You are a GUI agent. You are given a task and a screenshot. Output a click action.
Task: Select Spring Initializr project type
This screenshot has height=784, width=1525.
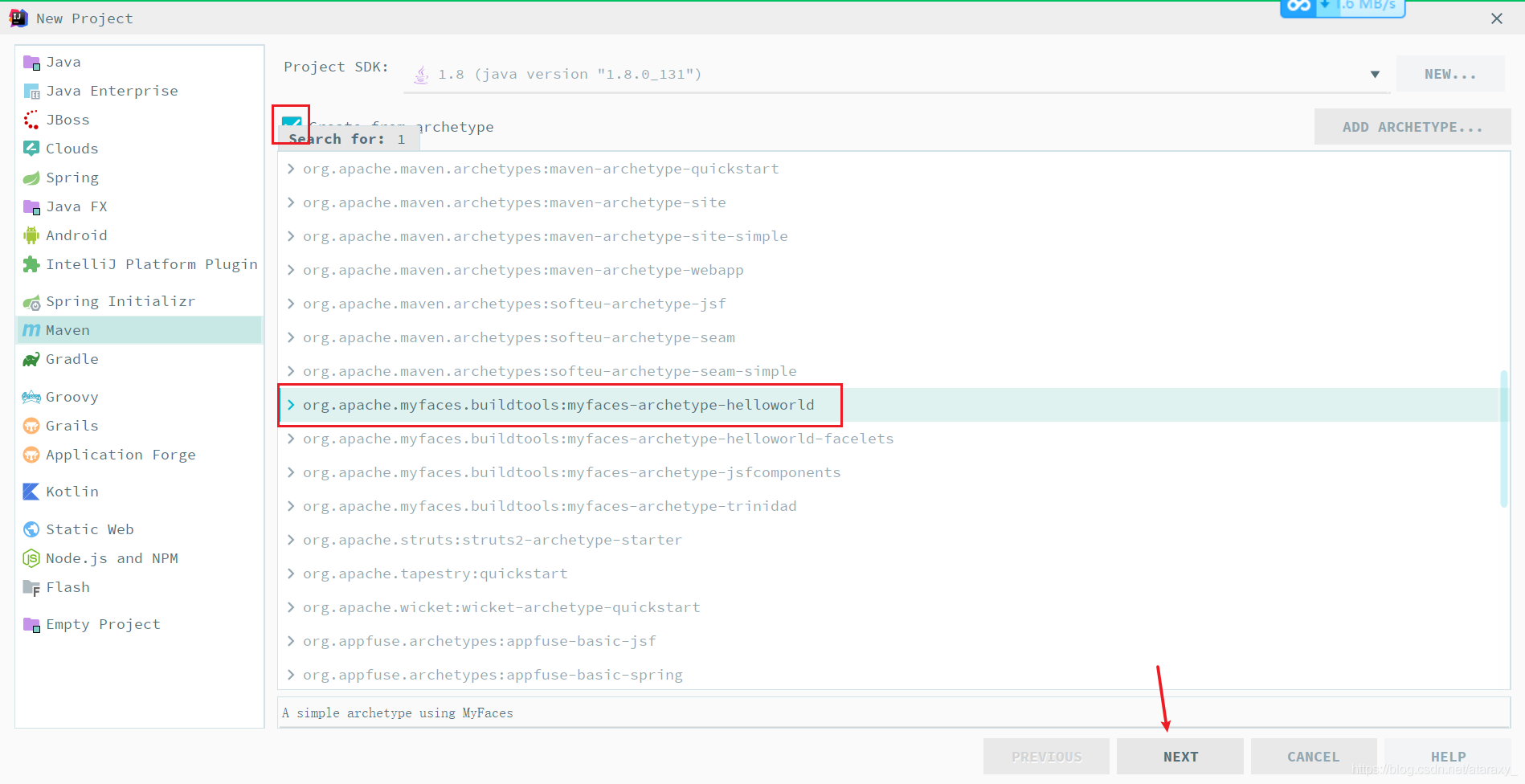[x=139, y=301]
